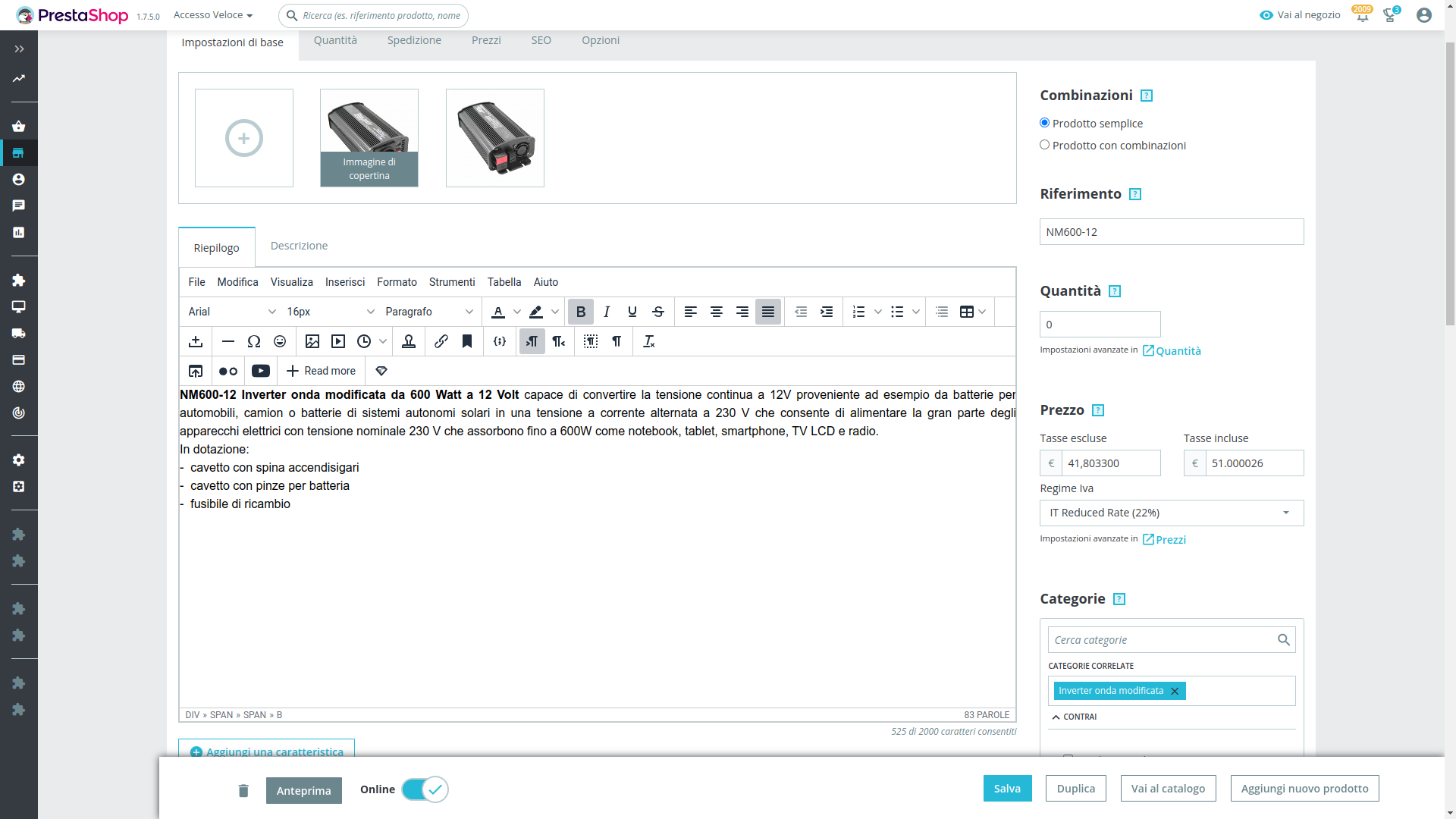Switch to the Descrizione tab
The image size is (1456, 819).
(x=299, y=246)
